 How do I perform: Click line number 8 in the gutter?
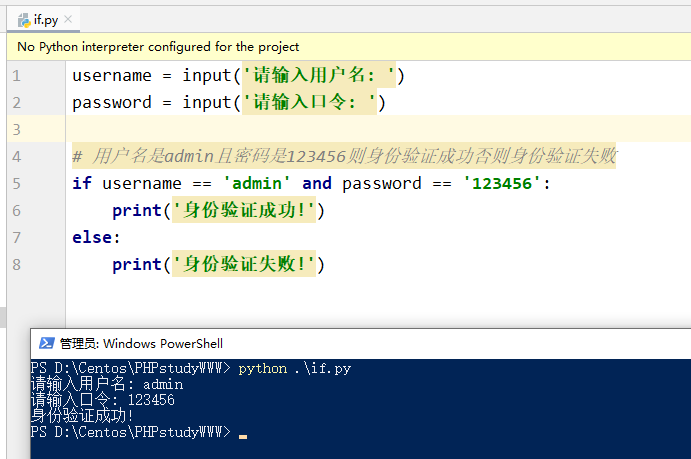[16, 264]
